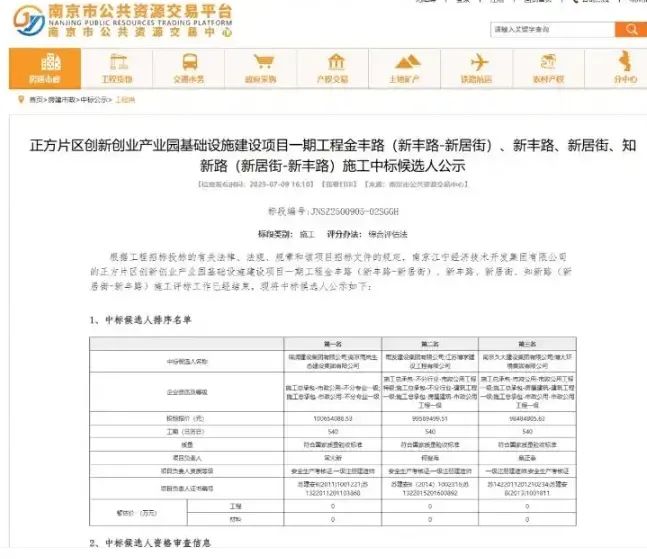Click 中标公示 in the breadcrumb trail
This screenshot has height=559, width=647.
pos(94,100)
